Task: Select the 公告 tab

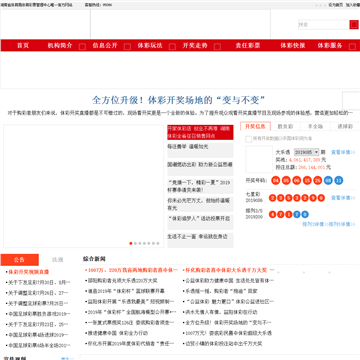Action: pyautogui.click(x=20, y=260)
